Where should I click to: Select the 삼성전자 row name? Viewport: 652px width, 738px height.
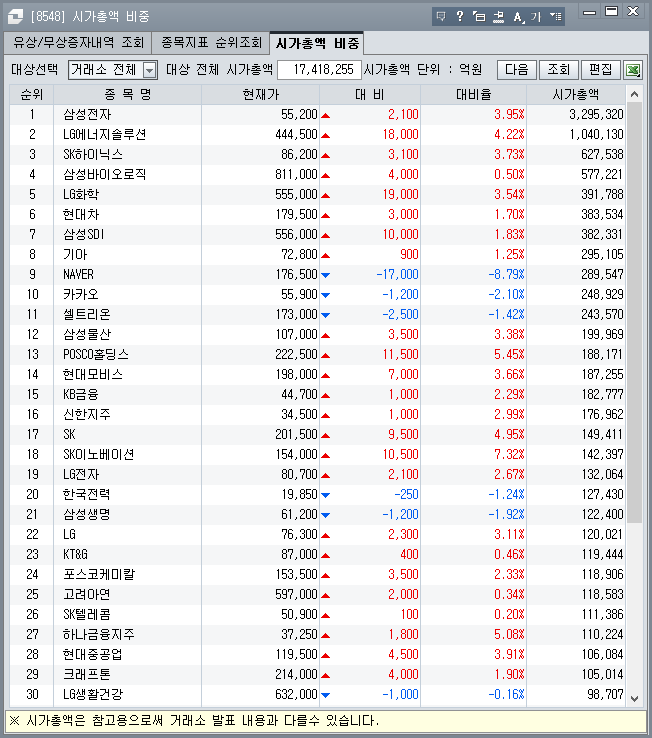[87, 114]
